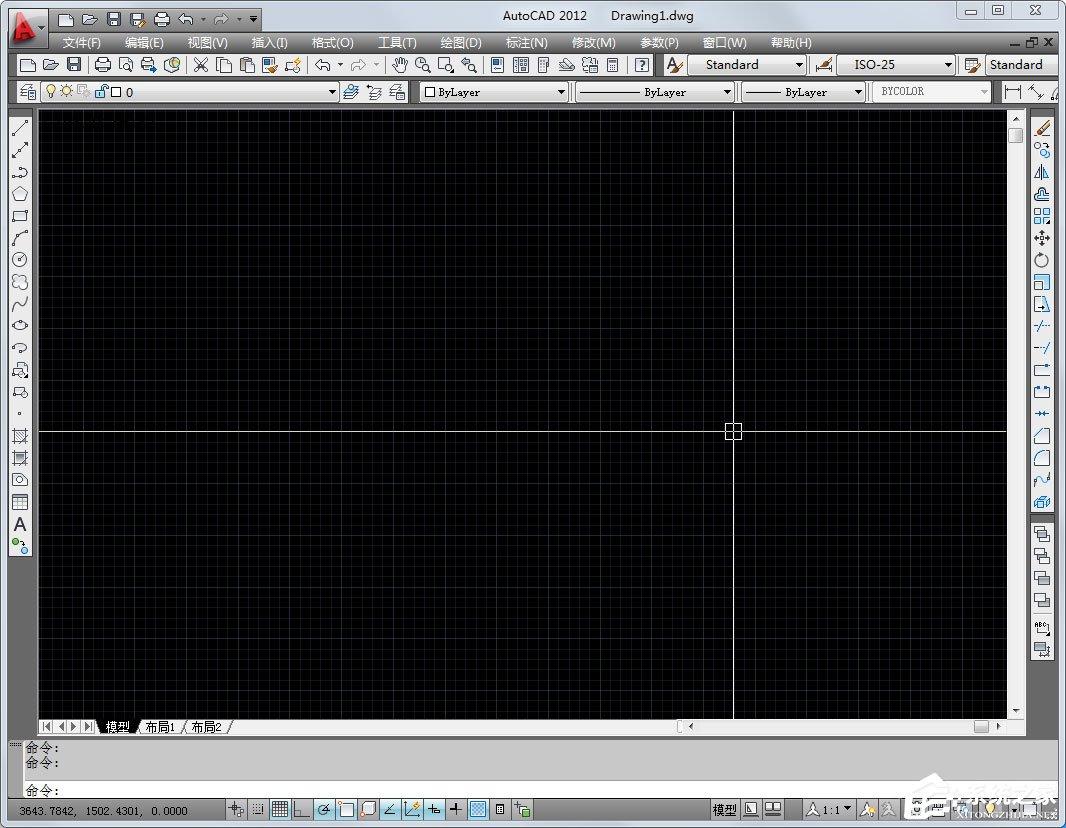Screen dimensions: 1066x828
Task: Switch to the 布局2 tab
Action: (x=206, y=727)
